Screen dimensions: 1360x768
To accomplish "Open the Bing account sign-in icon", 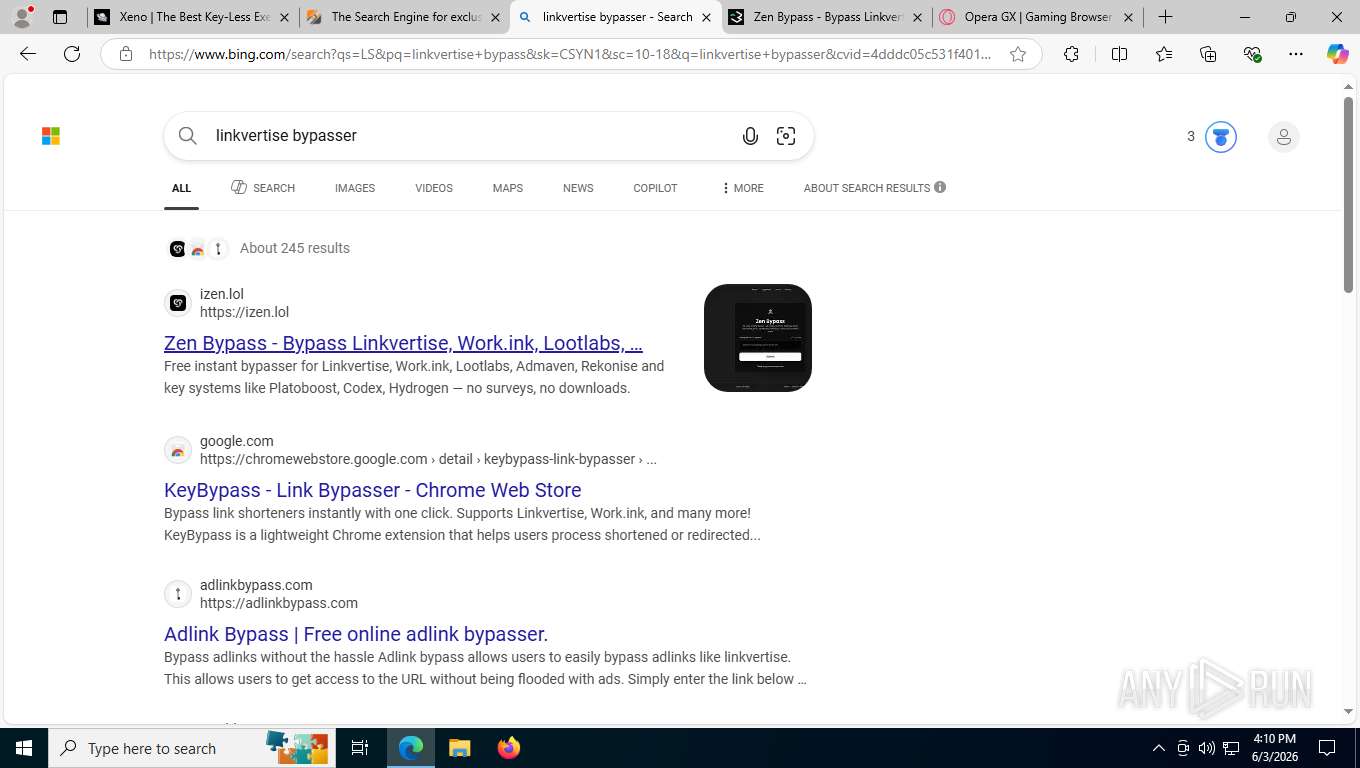I will point(1283,137).
